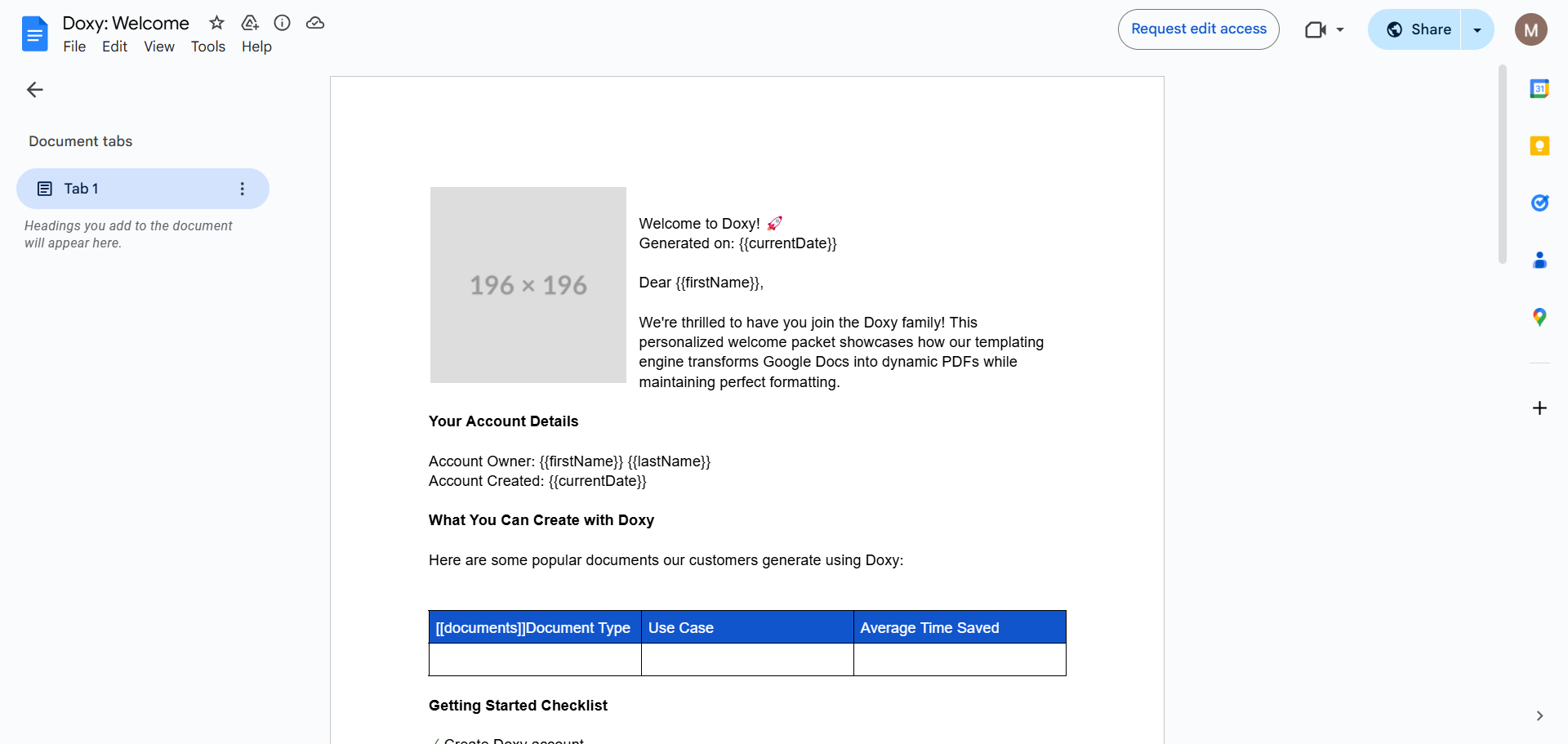Image resolution: width=1568 pixels, height=744 pixels.
Task: Click the Document tabs panel heading
Action: 80,141
